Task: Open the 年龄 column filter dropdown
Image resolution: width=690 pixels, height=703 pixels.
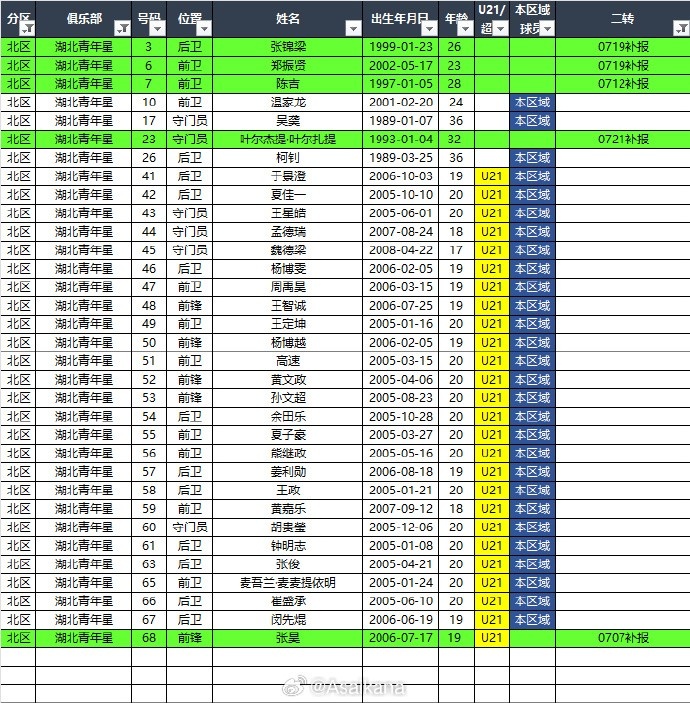Action: (464, 29)
